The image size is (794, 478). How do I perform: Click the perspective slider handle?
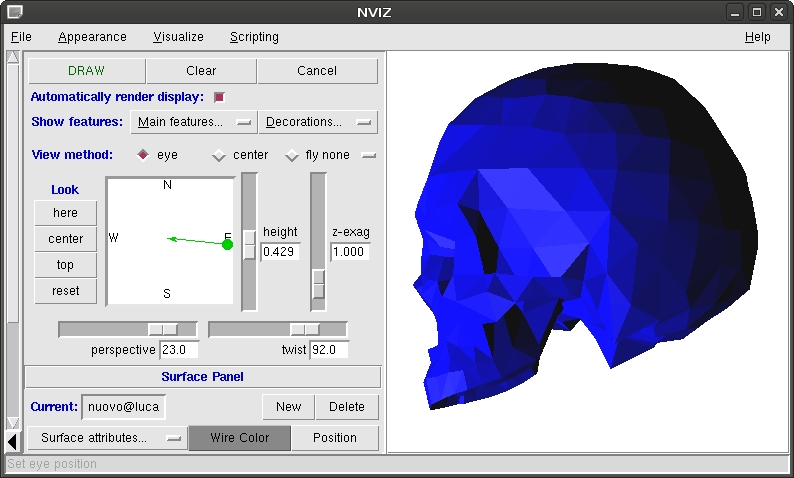click(x=163, y=330)
